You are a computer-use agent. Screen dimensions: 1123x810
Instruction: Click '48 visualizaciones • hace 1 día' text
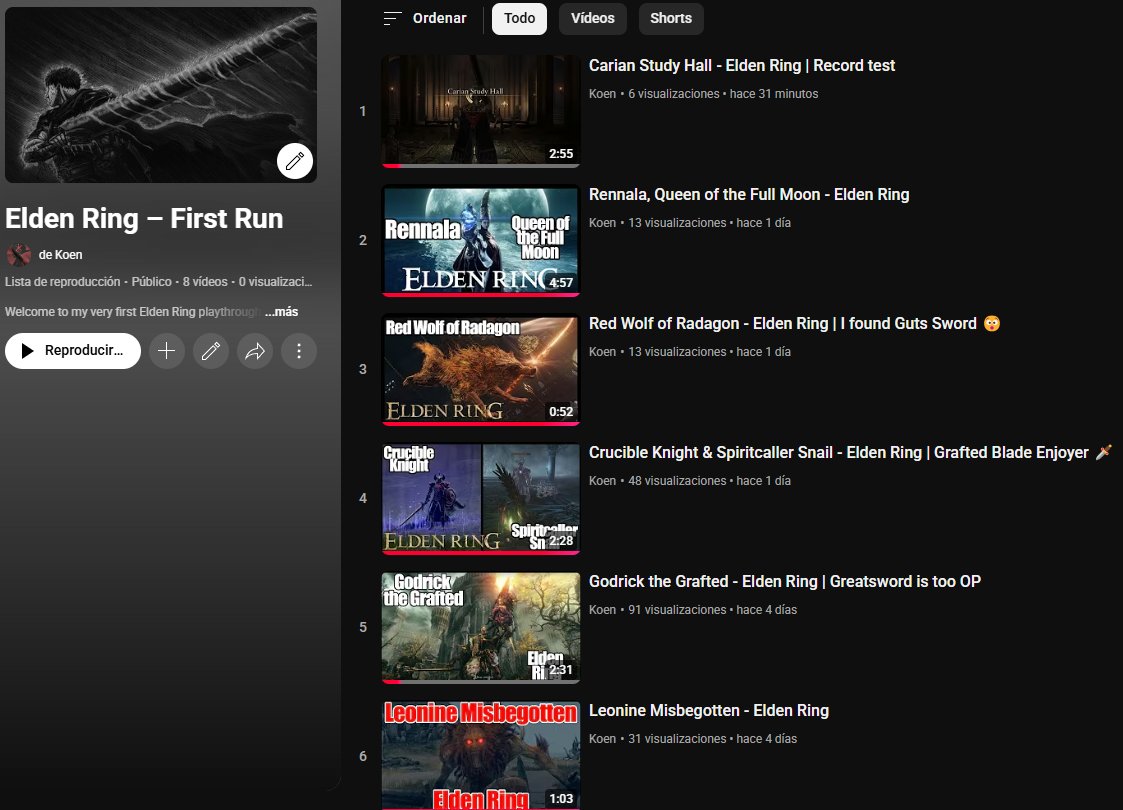tap(710, 481)
